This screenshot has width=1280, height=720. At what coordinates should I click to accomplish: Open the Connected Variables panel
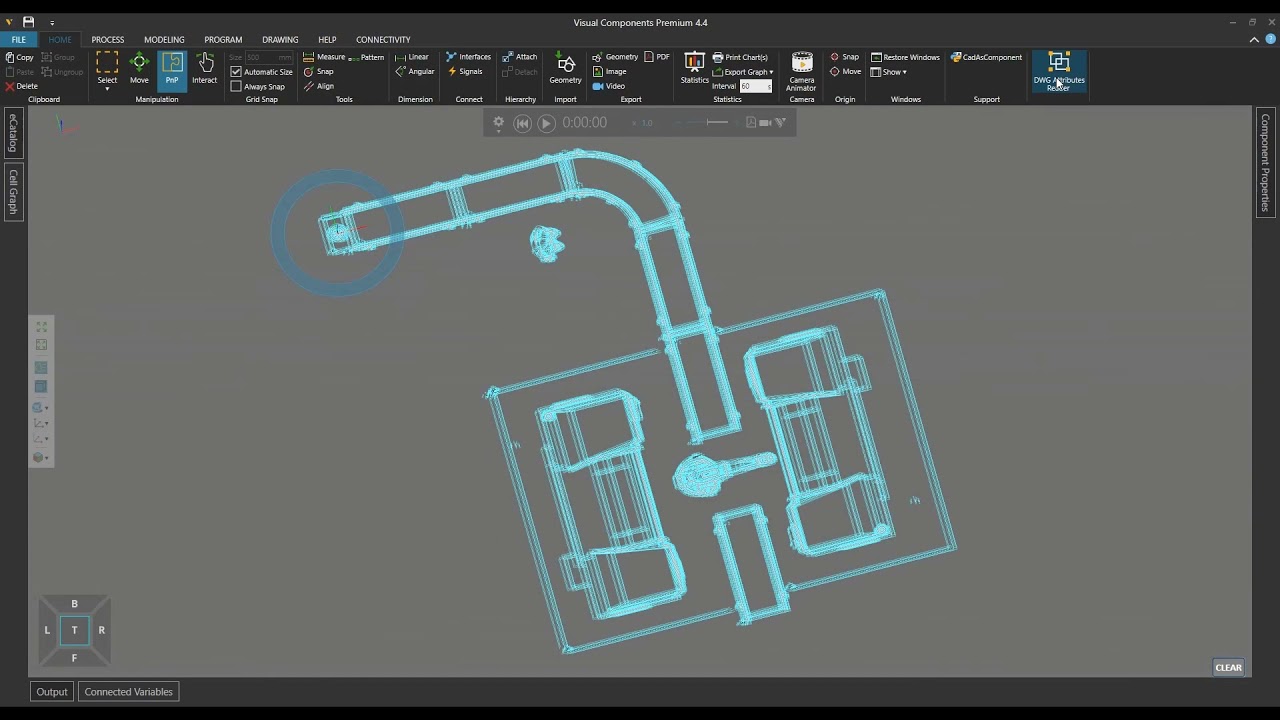click(128, 691)
